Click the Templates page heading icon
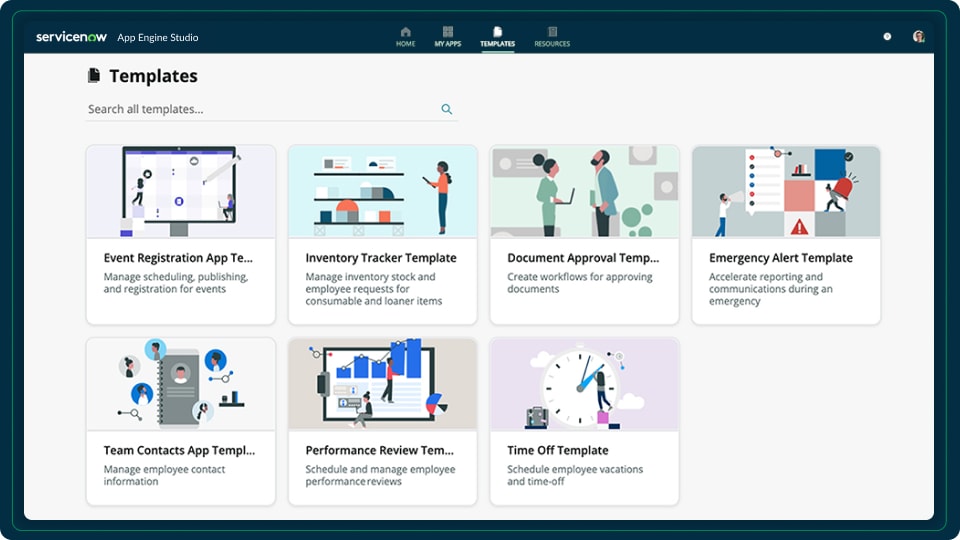The height and width of the screenshot is (540, 960). (94, 75)
